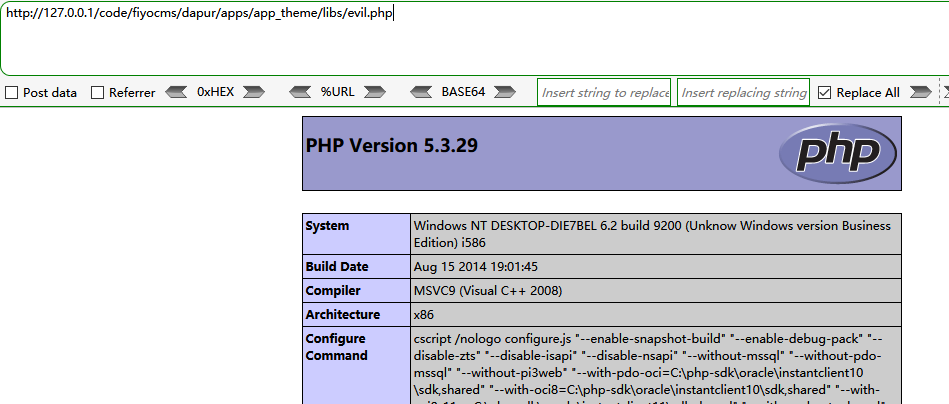Viewport: 949px width, 404px height.
Task: Click the 'cscript /nologo configure.js' command text
Action: 492,338
